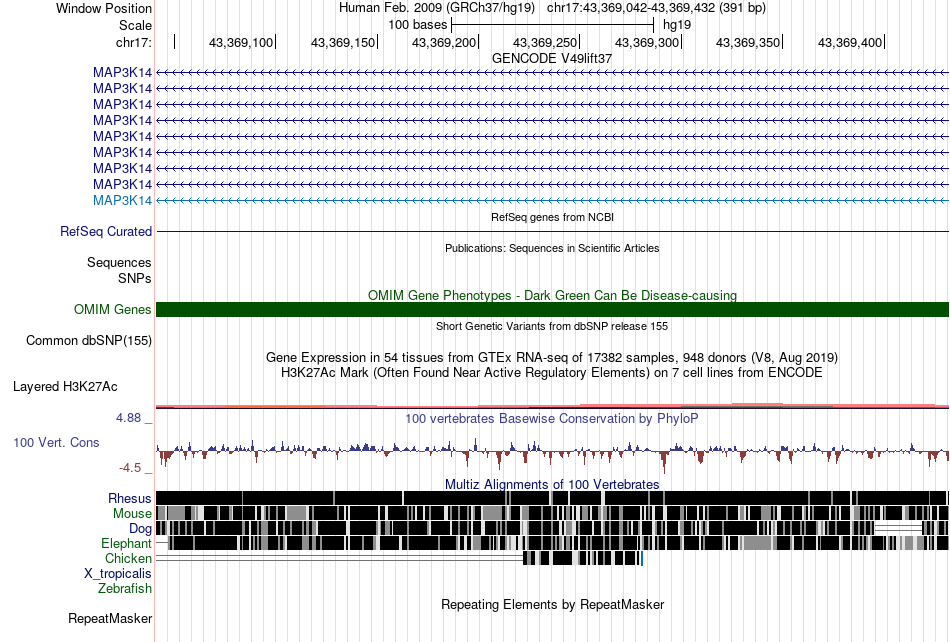The image size is (950, 642).
Task: Click the 43,369,300 ruler position
Action: (x=646, y=42)
